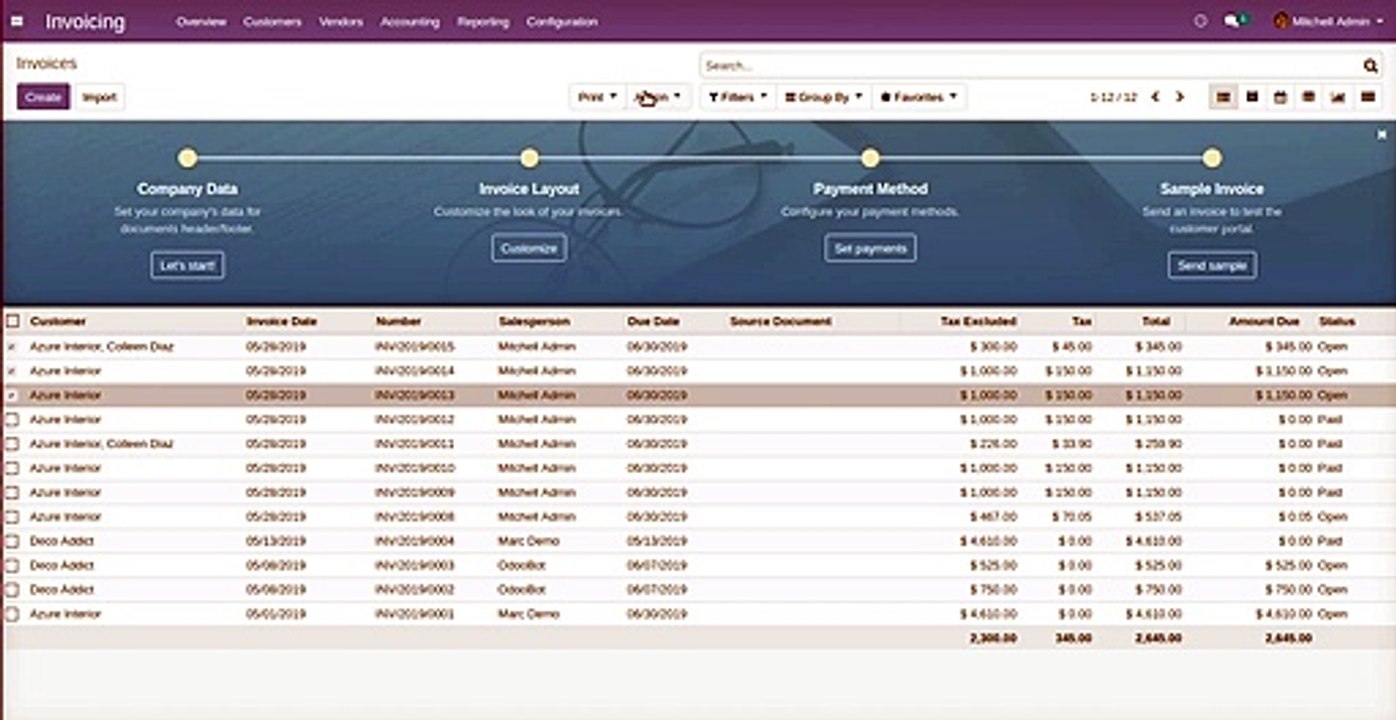Image resolution: width=1396 pixels, height=720 pixels.
Task: Switch to graph view
Action: (1337, 97)
